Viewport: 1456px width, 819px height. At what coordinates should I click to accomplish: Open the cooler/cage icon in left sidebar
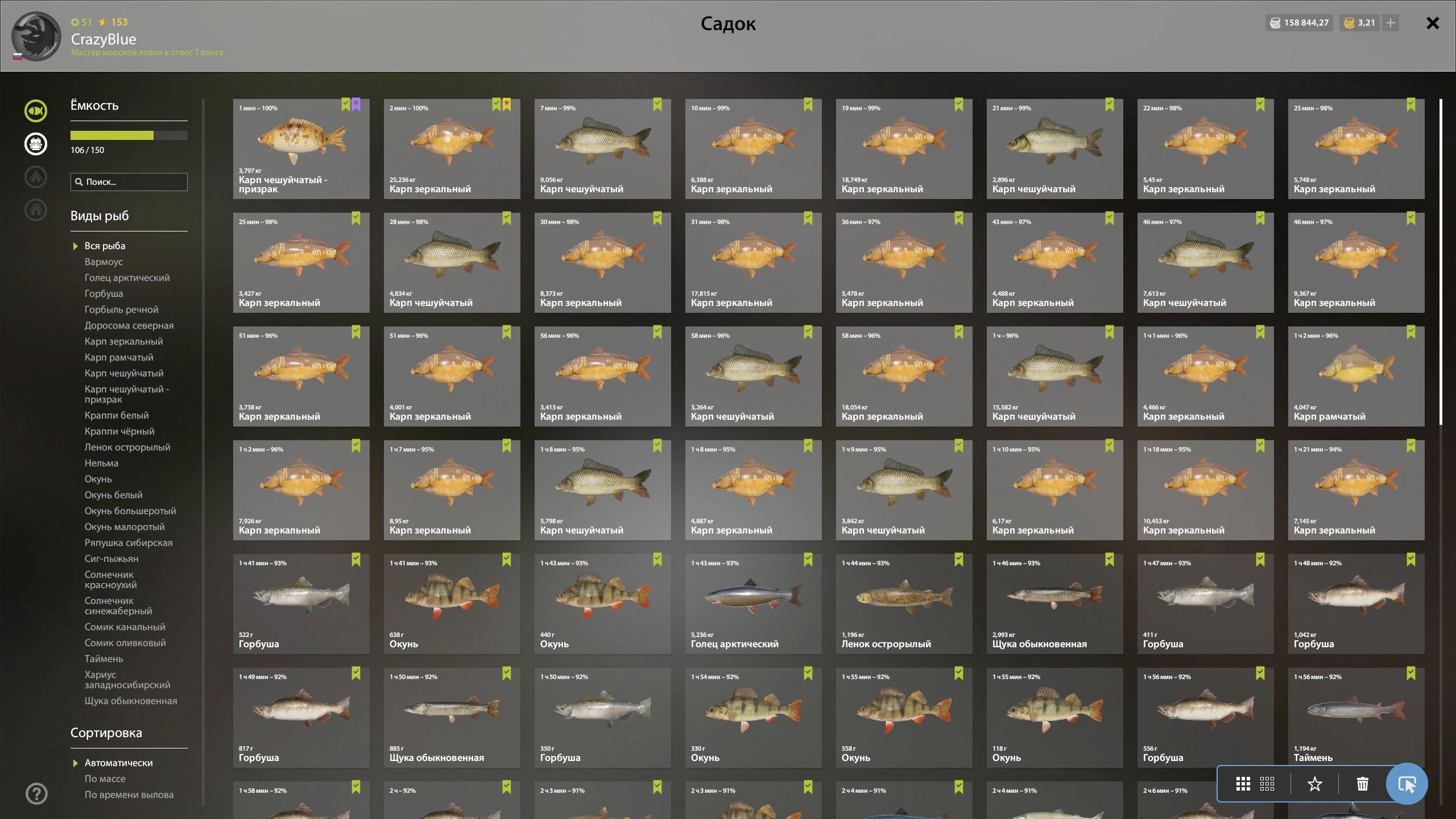(36, 144)
